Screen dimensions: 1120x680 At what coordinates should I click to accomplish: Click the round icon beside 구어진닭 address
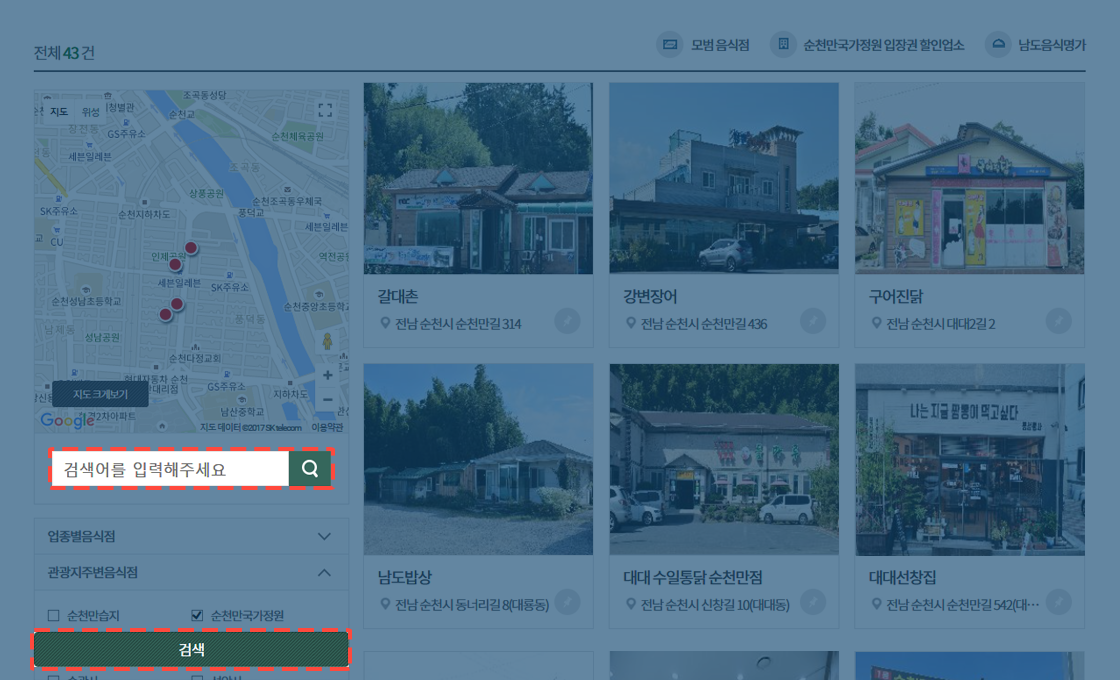pos(1058,321)
